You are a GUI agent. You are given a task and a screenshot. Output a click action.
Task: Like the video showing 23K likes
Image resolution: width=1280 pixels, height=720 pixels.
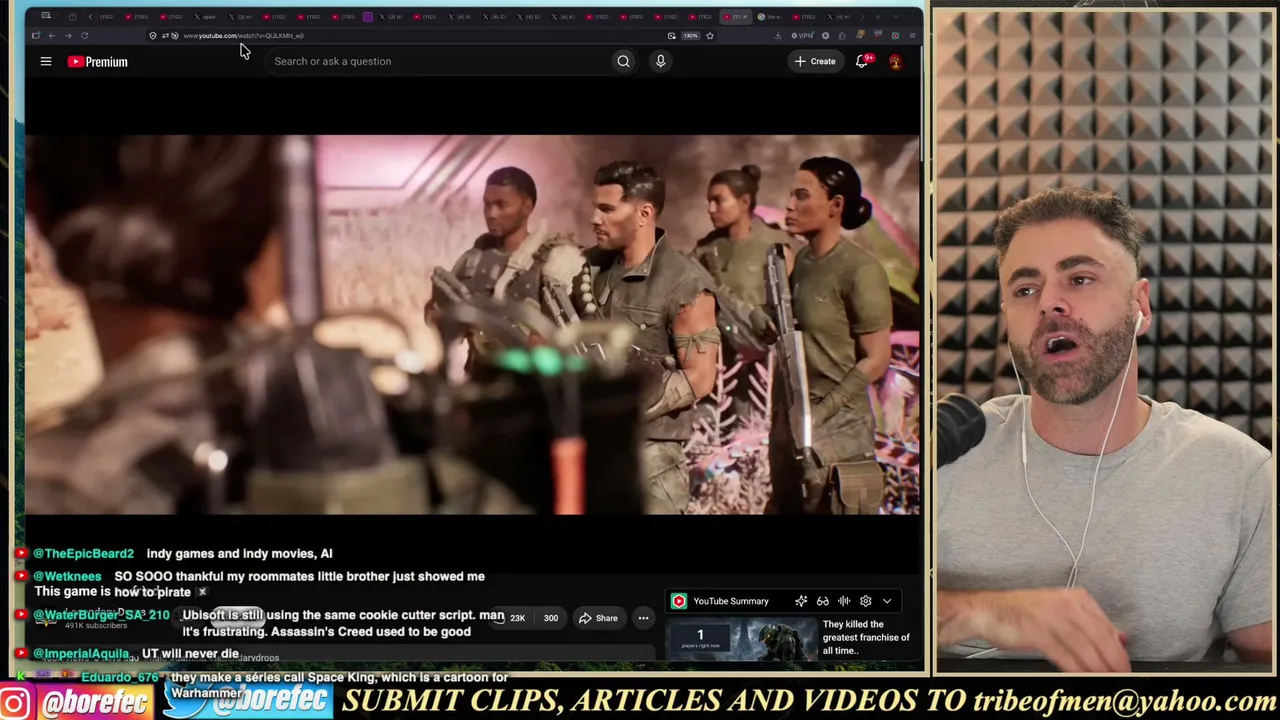coord(509,618)
